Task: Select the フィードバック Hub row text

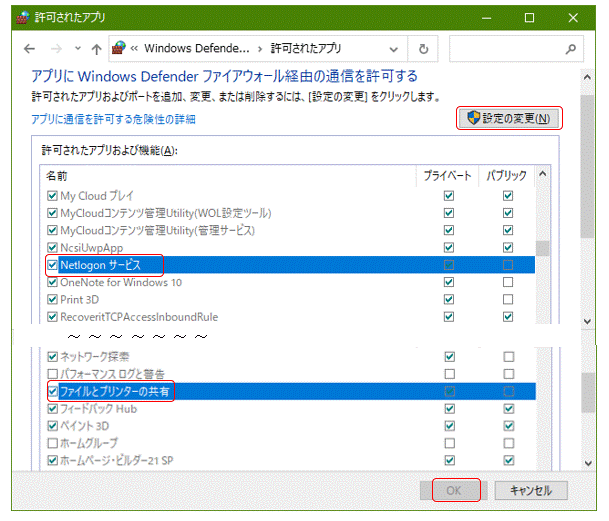Action: 99,409
